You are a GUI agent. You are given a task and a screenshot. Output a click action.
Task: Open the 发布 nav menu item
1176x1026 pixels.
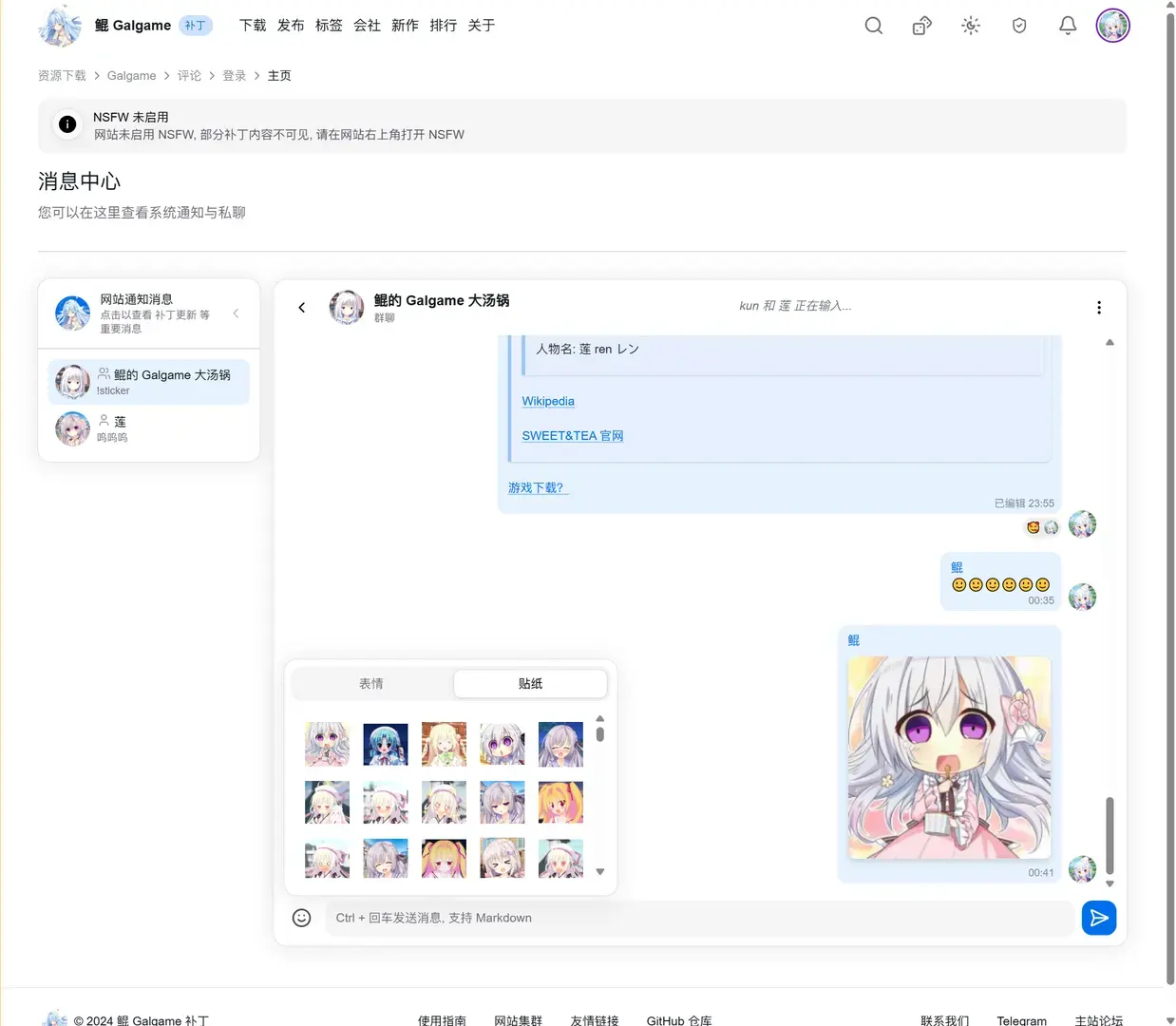(291, 26)
